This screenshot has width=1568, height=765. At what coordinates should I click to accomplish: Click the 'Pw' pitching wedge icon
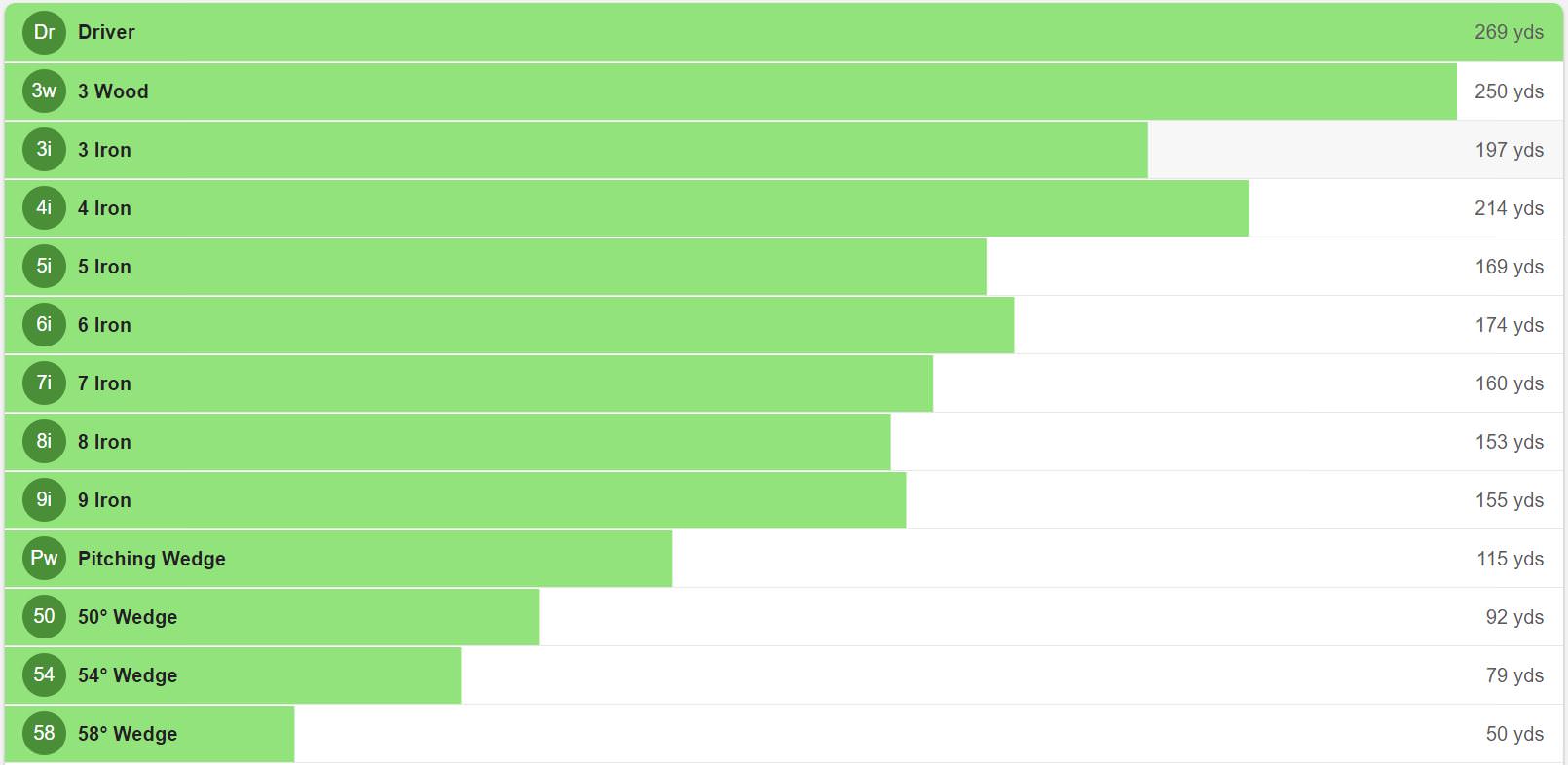(44, 558)
